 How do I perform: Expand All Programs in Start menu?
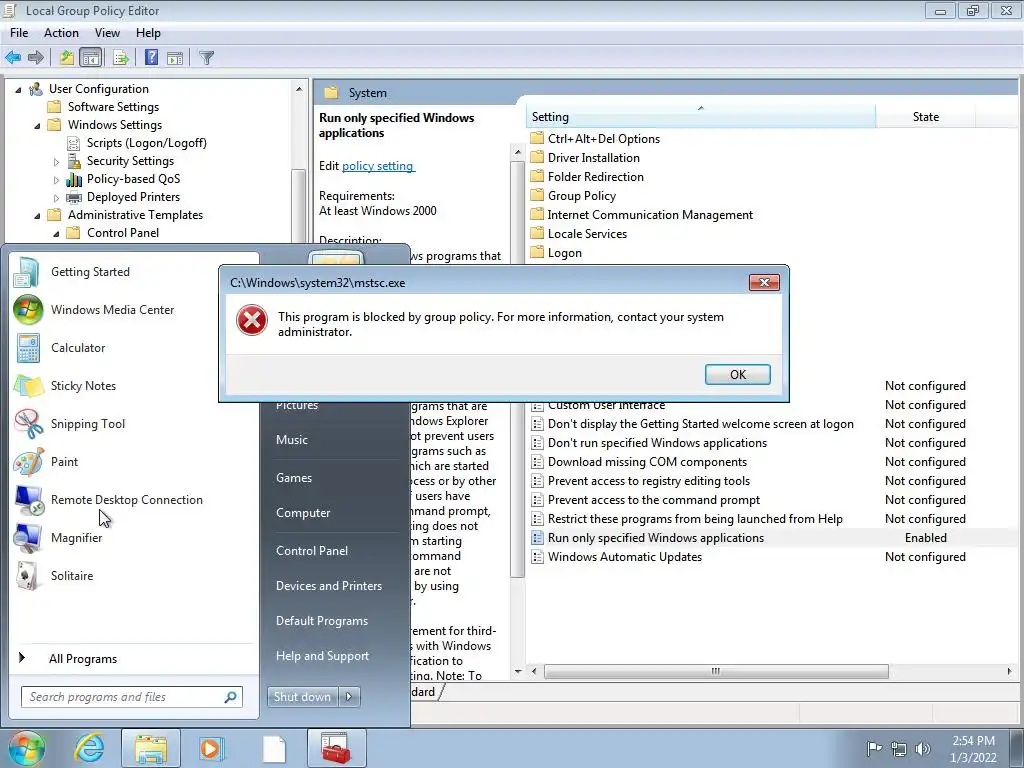coord(82,658)
